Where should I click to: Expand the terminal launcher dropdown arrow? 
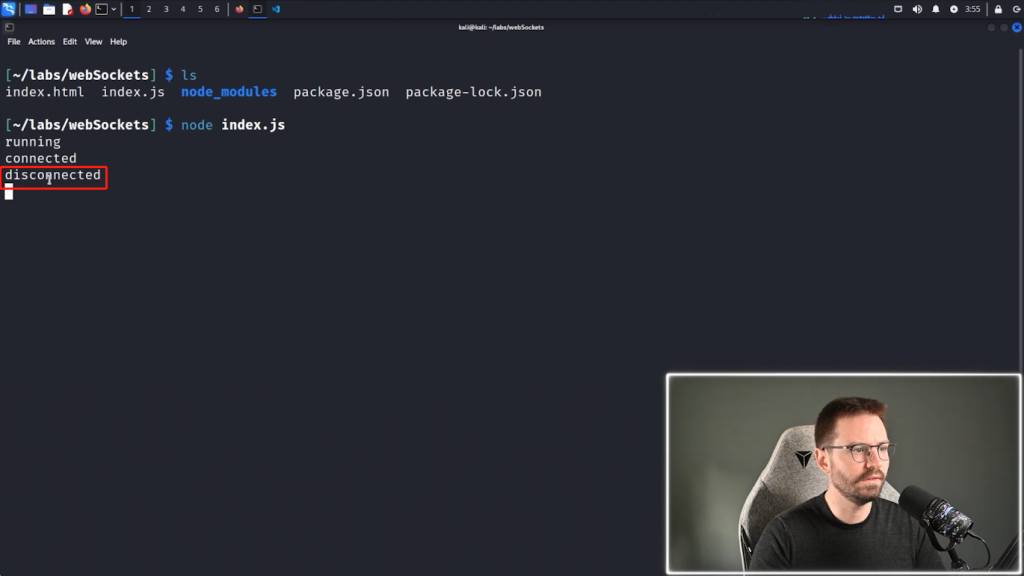[x=114, y=9]
